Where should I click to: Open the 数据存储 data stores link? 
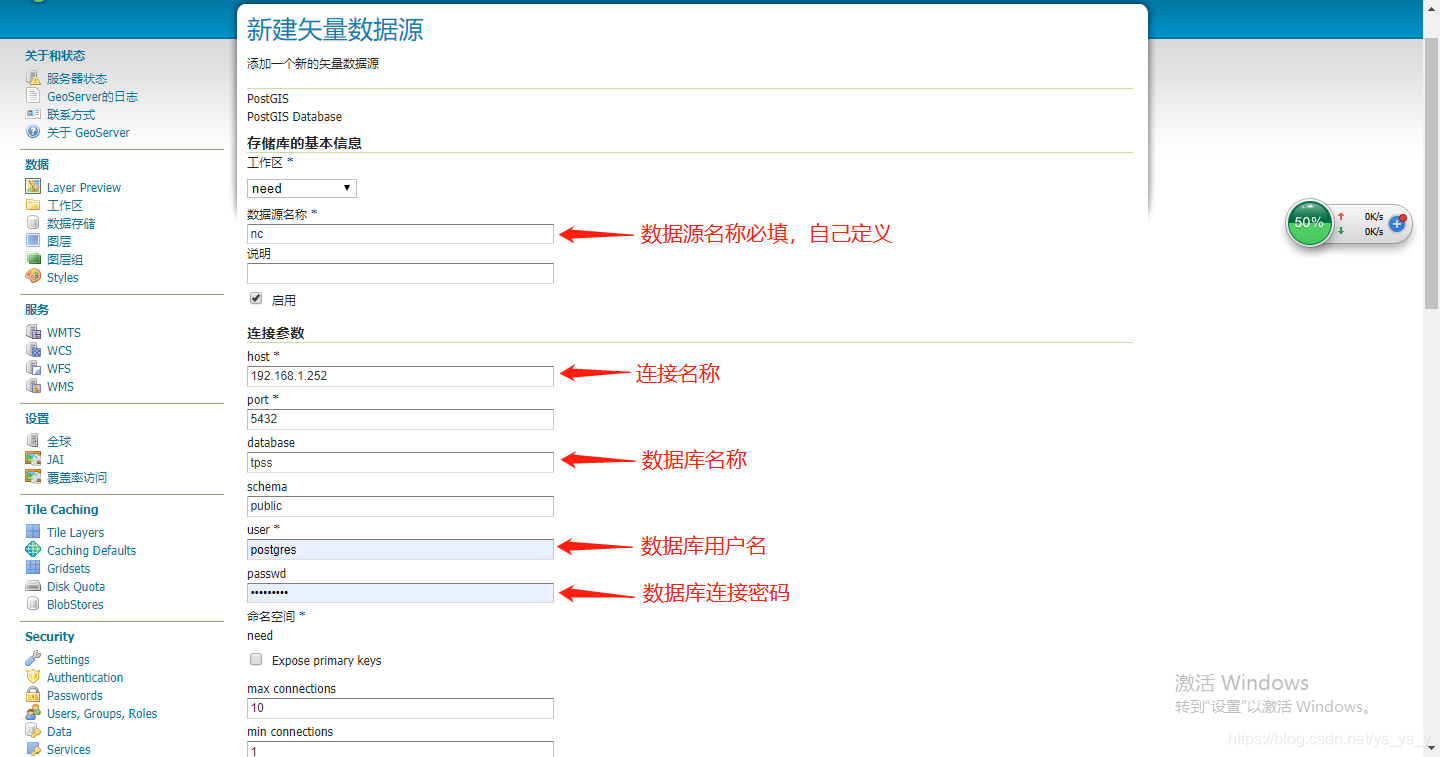click(71, 223)
